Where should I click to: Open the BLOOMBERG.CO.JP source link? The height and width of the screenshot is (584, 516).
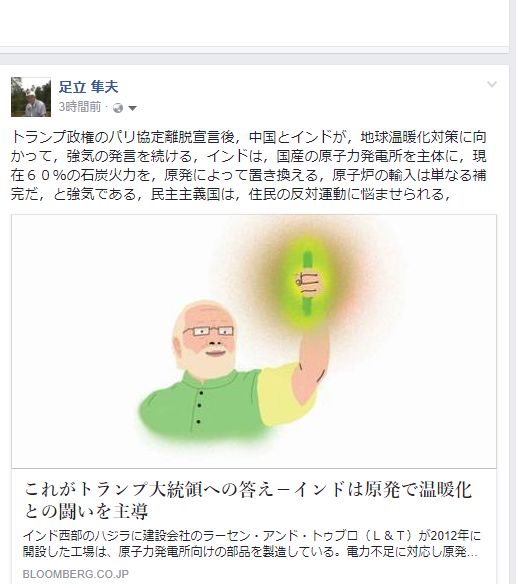point(76,574)
